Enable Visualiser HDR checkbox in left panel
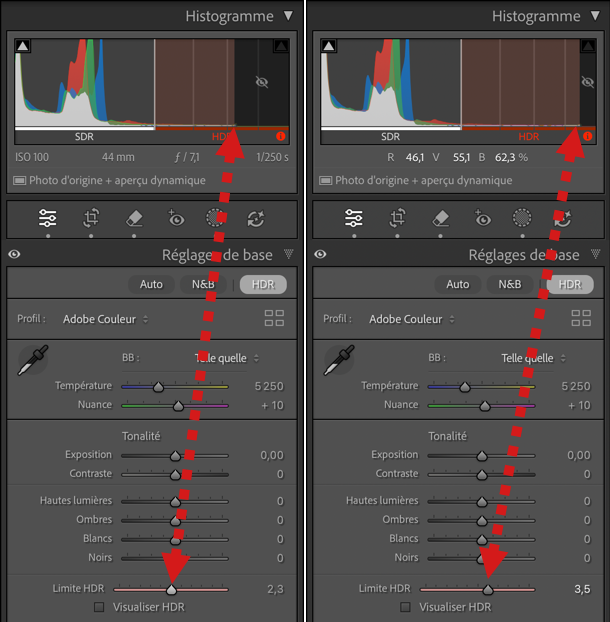This screenshot has height=622, width=610. [x=99, y=607]
